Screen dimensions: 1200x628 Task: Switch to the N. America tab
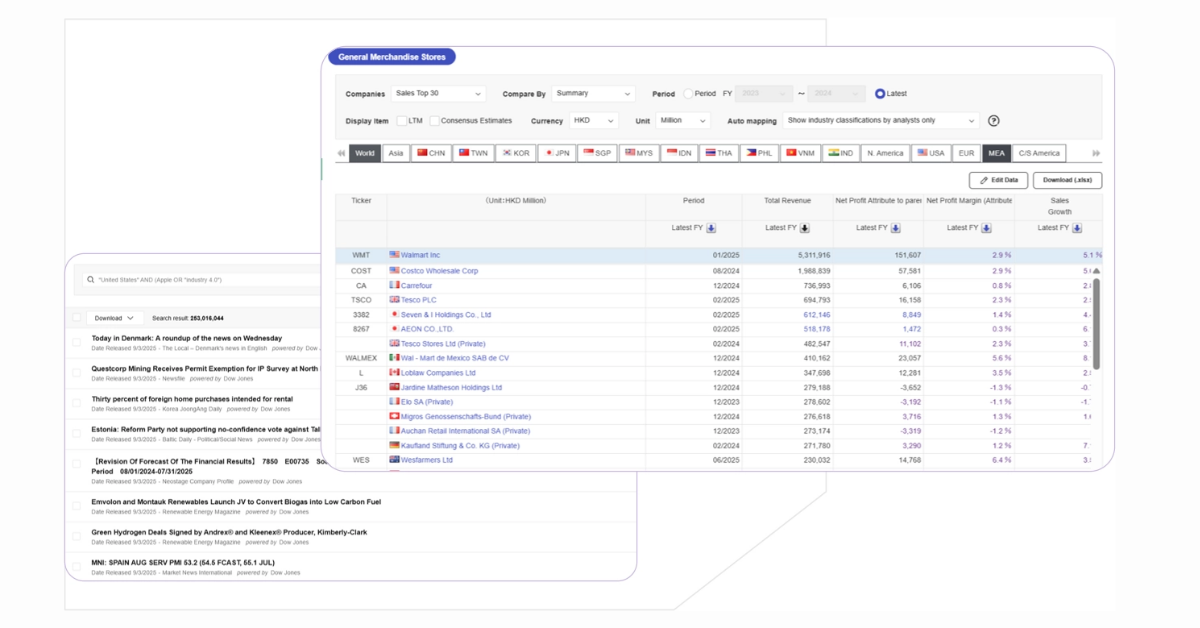[884, 153]
